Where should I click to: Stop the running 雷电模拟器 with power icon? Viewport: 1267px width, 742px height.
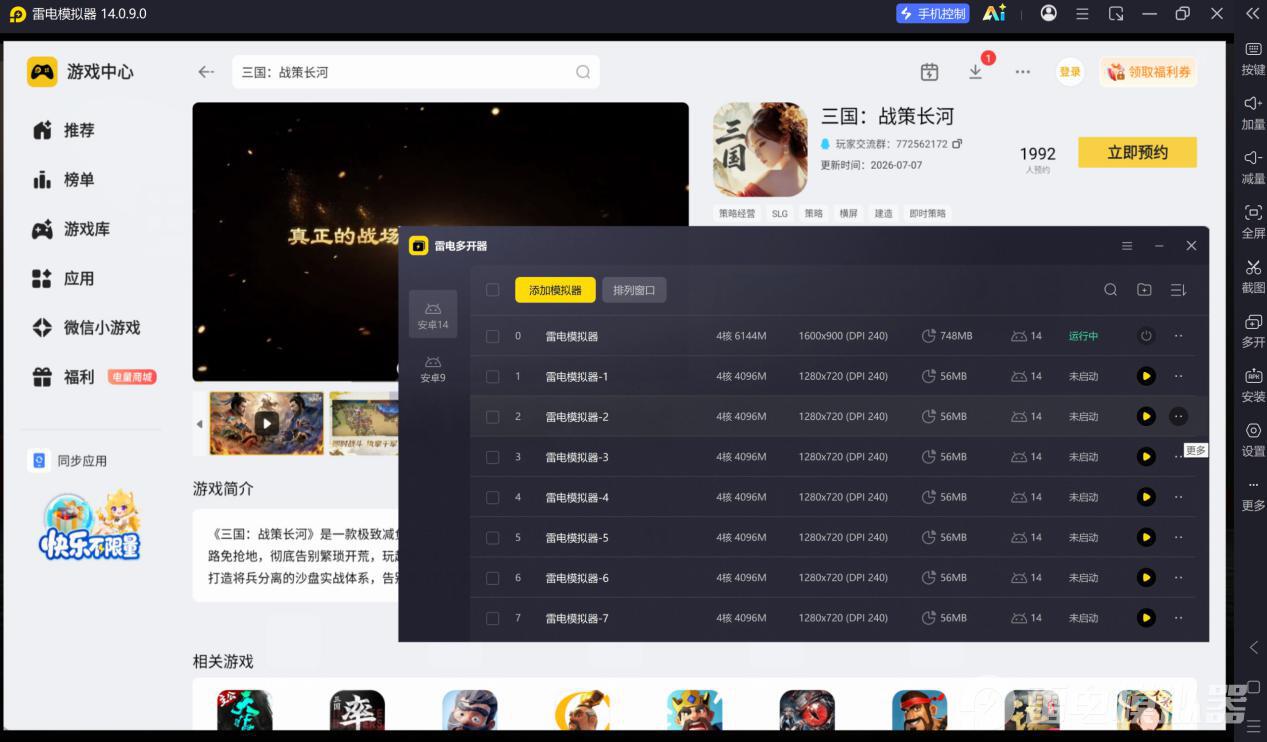1146,336
